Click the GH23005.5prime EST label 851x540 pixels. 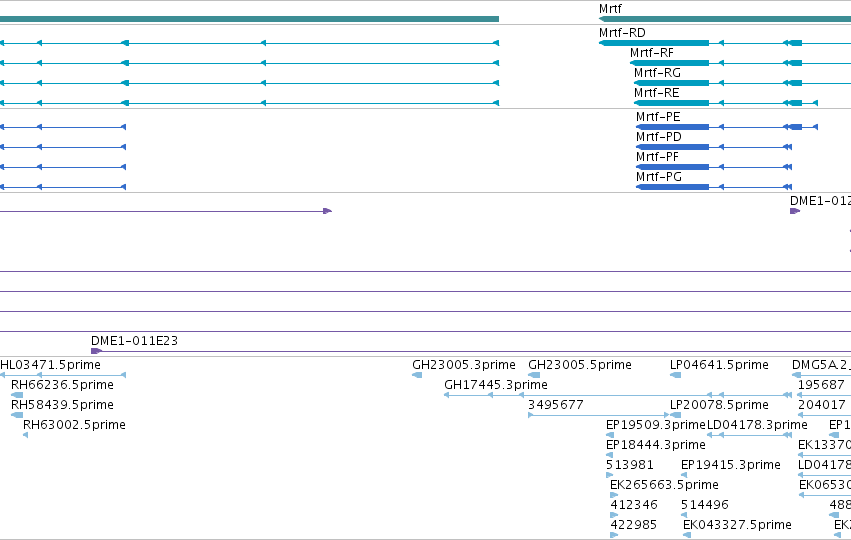coord(580,365)
